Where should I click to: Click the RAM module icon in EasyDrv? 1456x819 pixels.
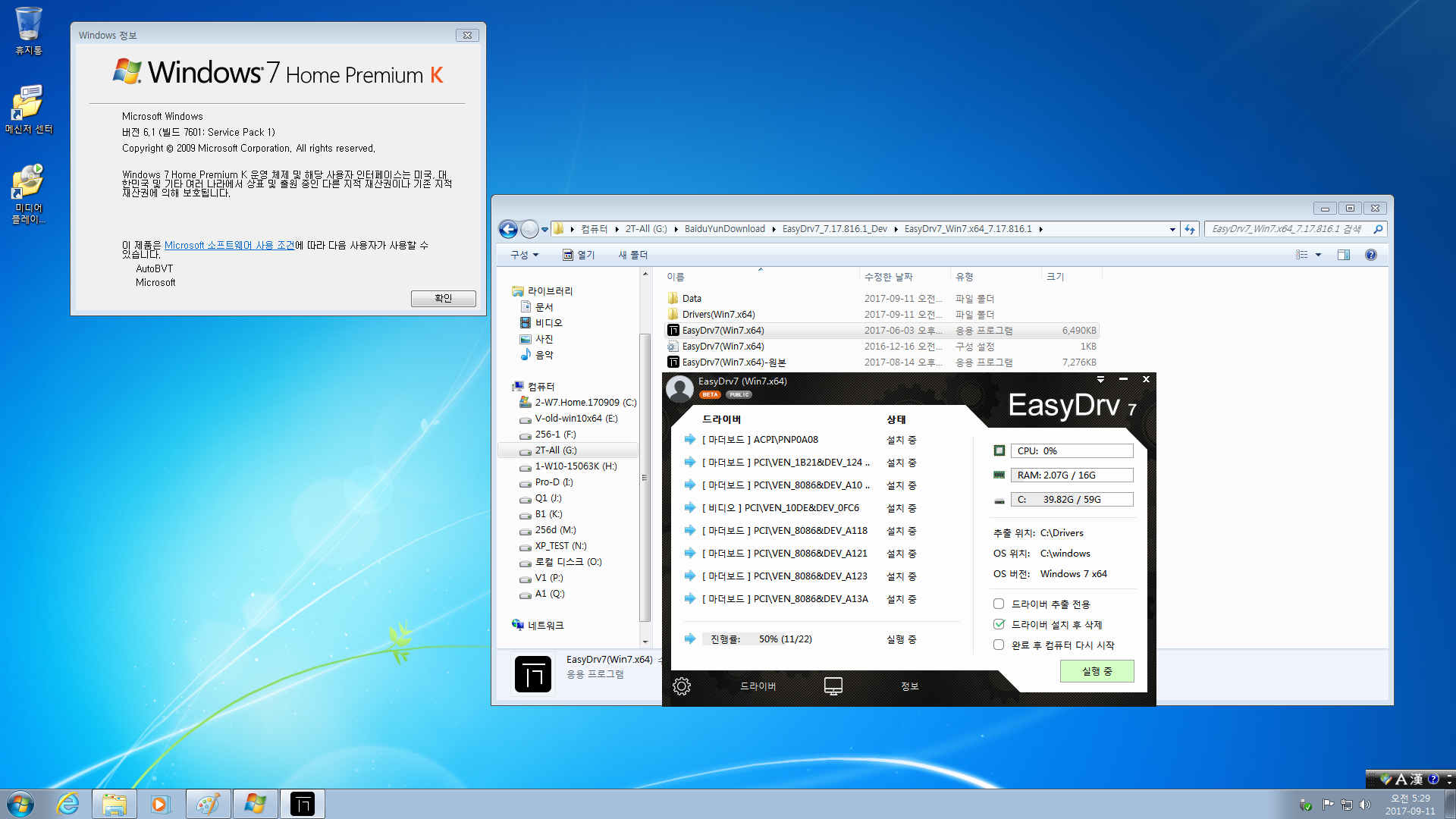pyautogui.click(x=999, y=475)
